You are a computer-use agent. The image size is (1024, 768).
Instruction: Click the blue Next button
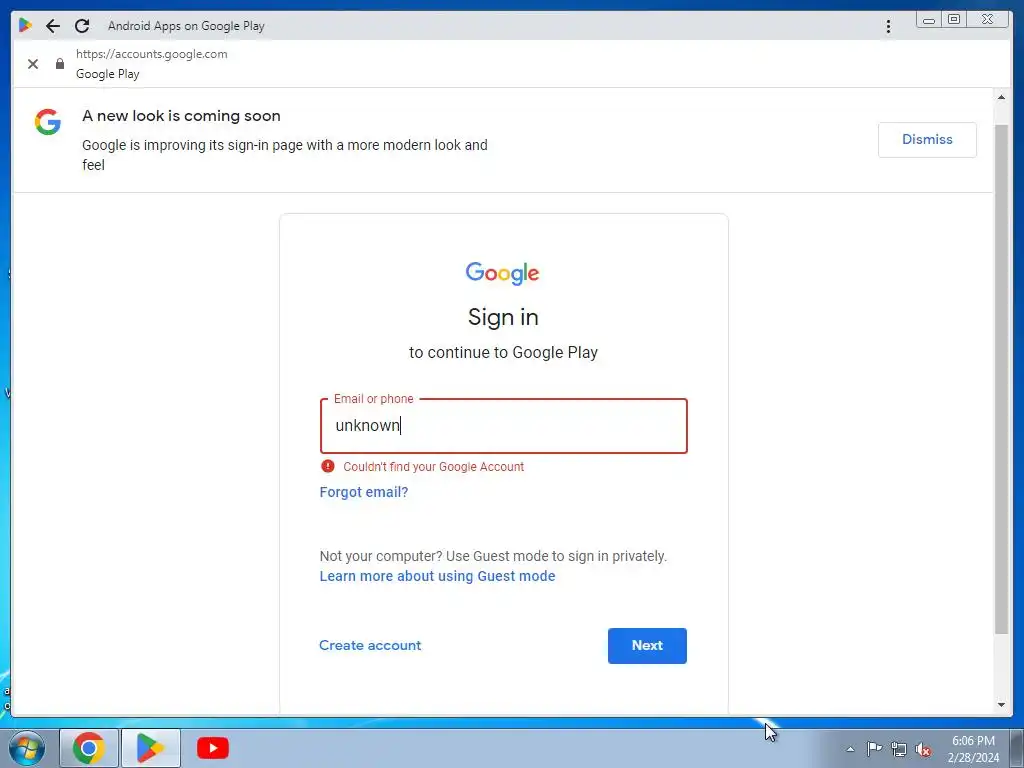647,646
